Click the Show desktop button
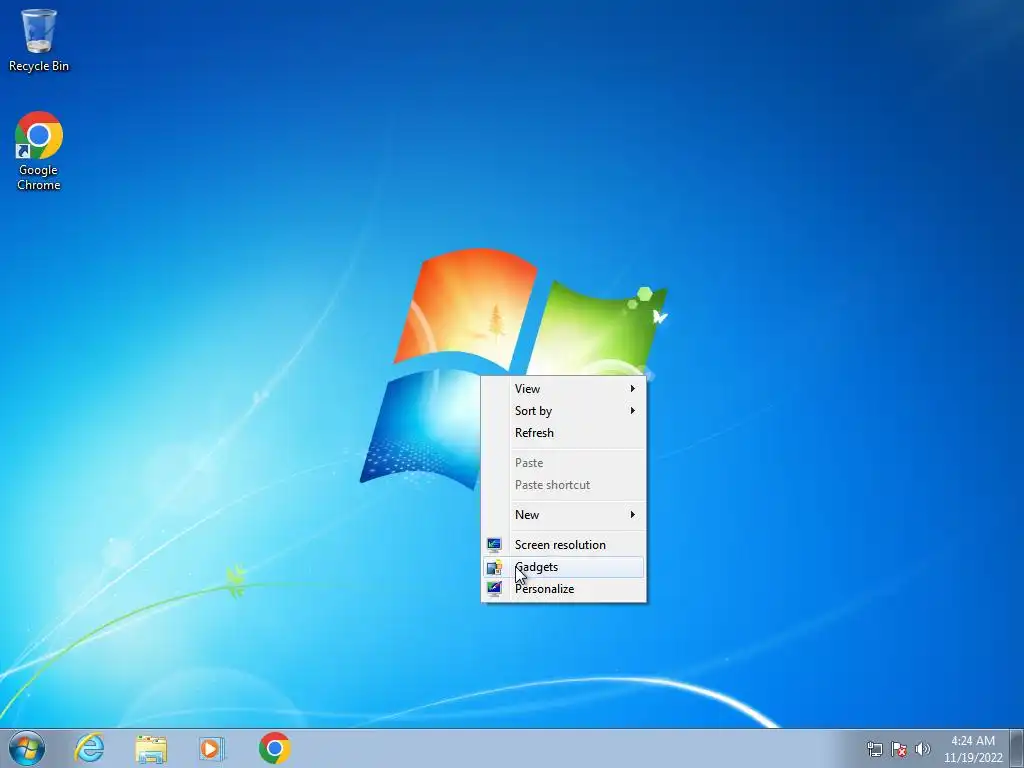 [x=1017, y=748]
